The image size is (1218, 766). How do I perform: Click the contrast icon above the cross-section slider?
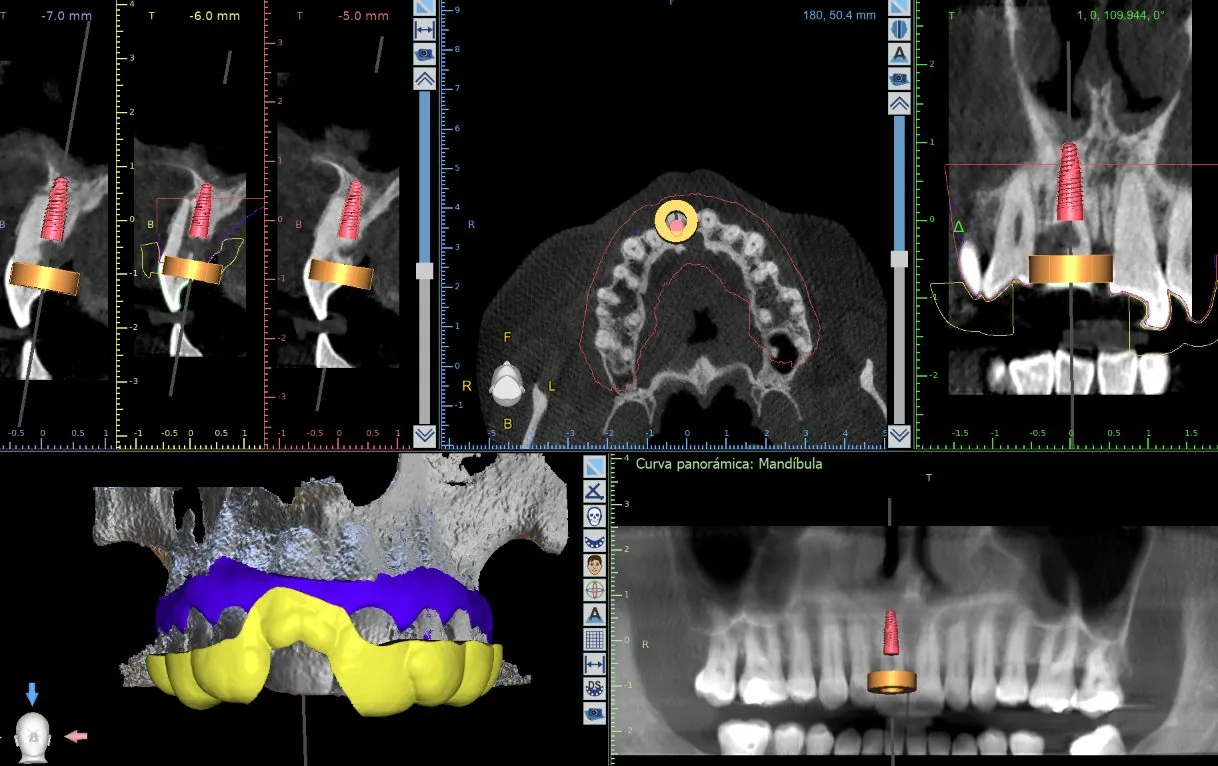424,8
